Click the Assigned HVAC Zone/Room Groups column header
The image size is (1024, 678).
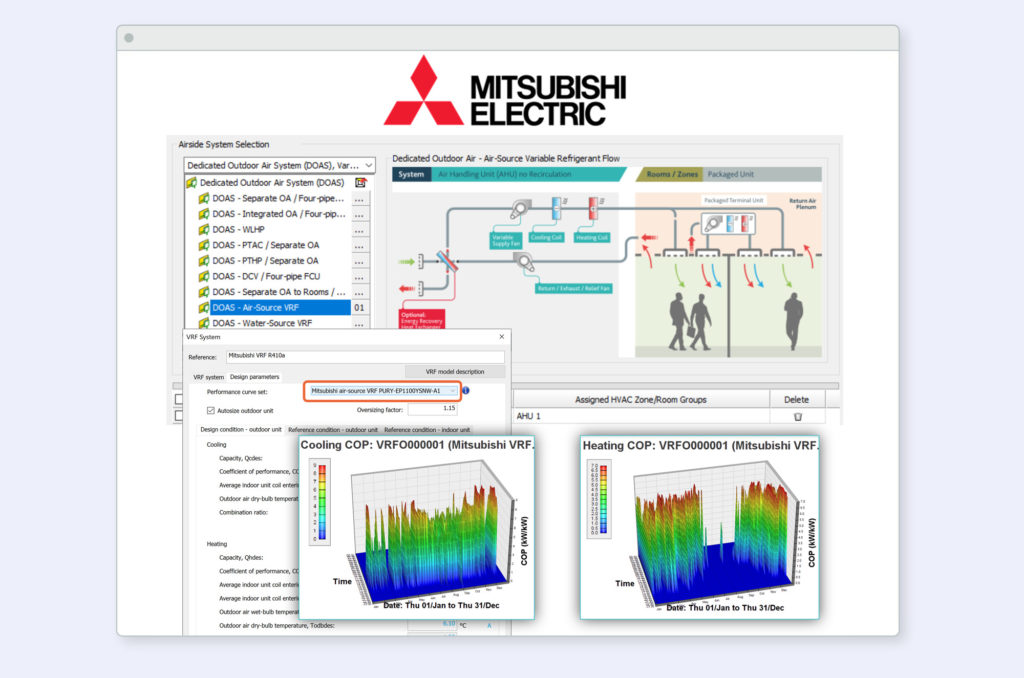pos(641,399)
